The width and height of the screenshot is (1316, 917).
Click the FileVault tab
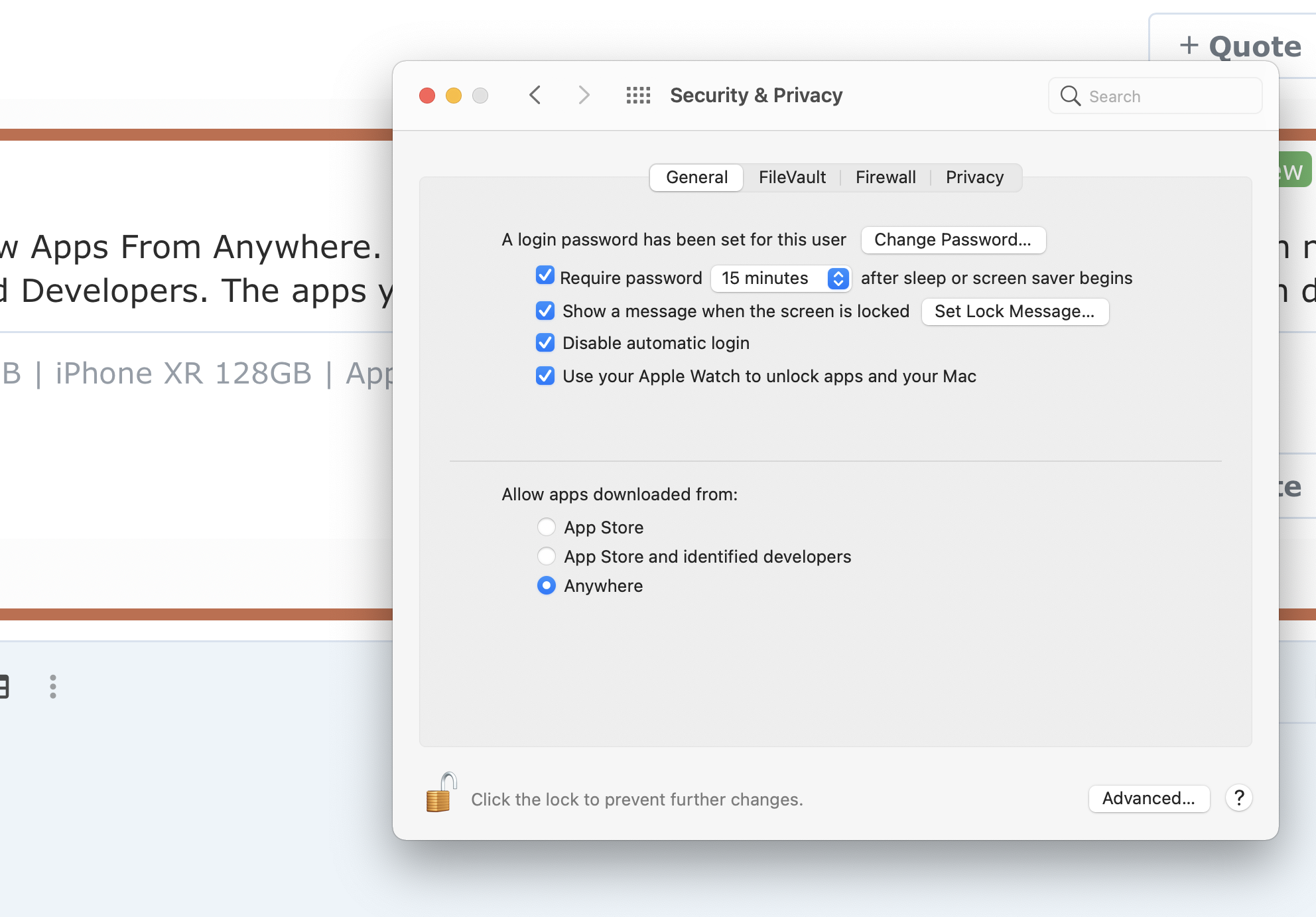(x=792, y=178)
